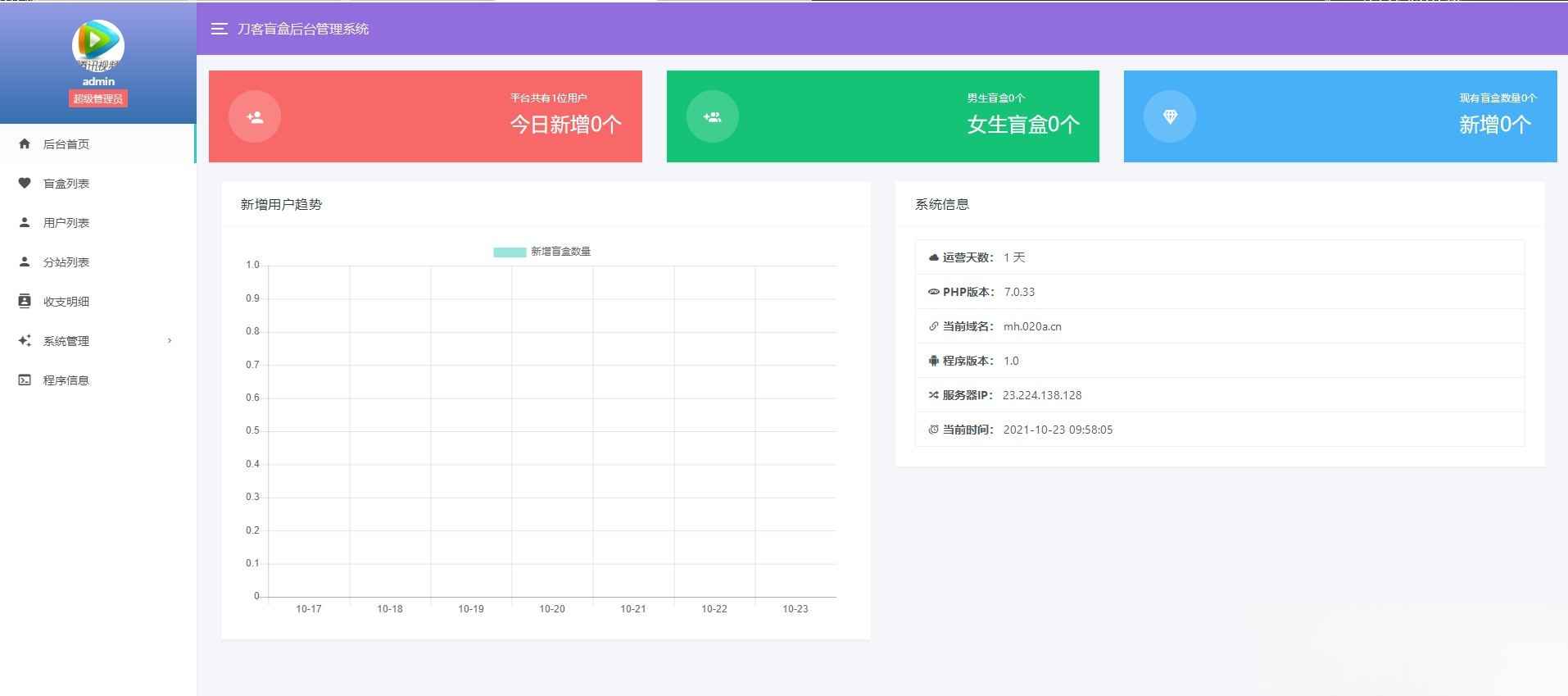Viewport: 1568px width, 696px height.
Task: Toggle the hamburger sidebar menu icon
Action: [219, 29]
